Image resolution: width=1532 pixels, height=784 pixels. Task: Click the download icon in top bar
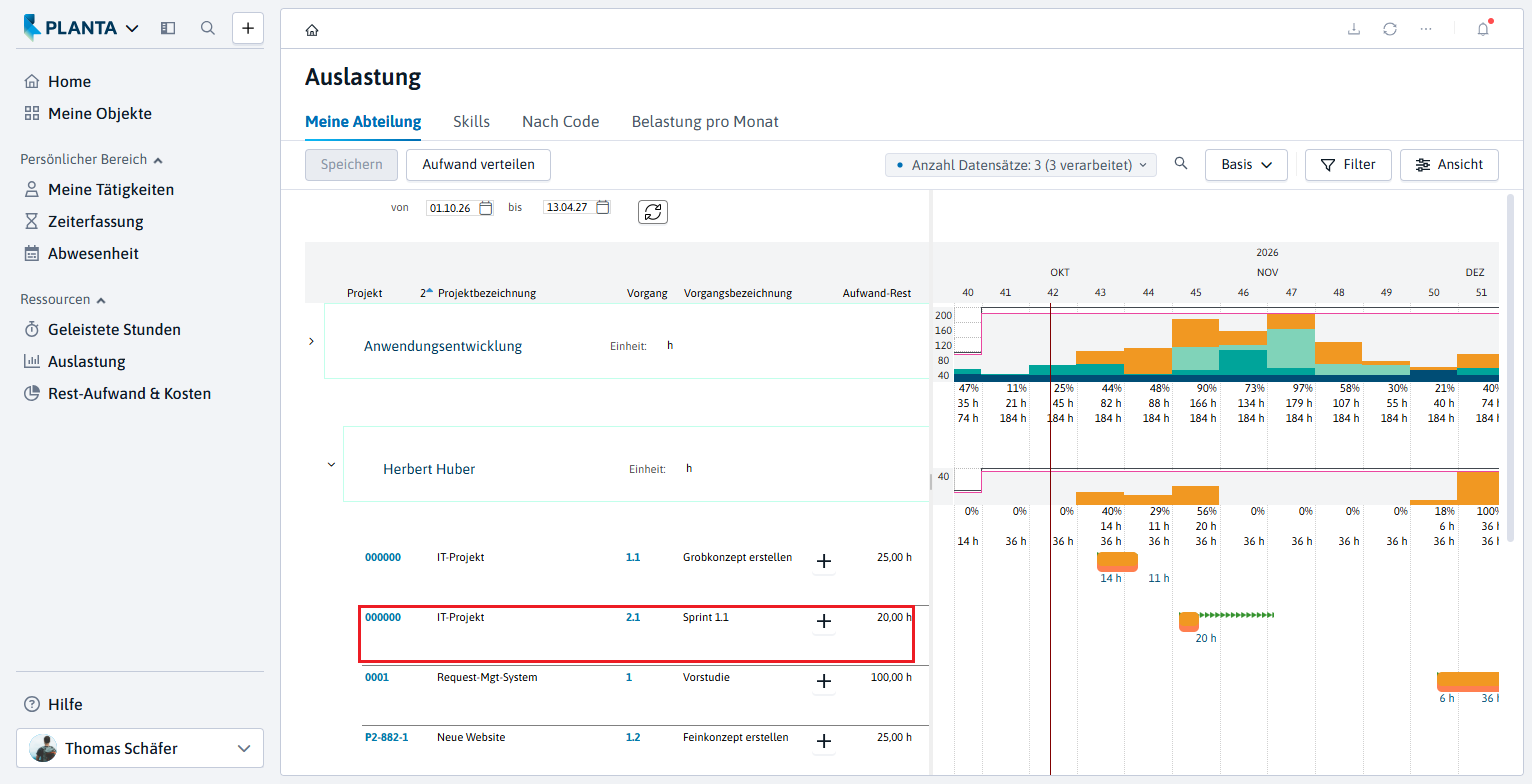(1354, 29)
